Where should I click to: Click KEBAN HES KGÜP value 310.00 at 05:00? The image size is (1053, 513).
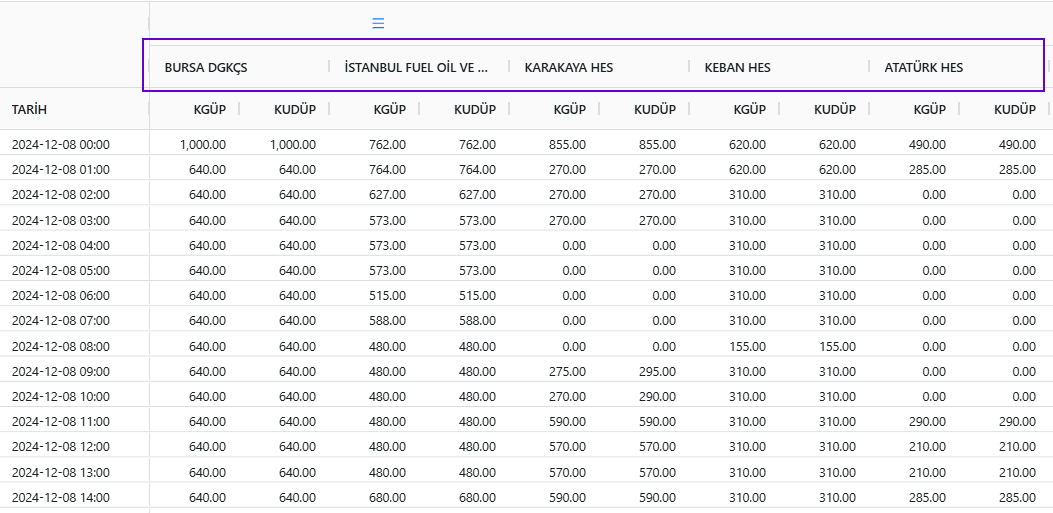[x=747, y=271]
